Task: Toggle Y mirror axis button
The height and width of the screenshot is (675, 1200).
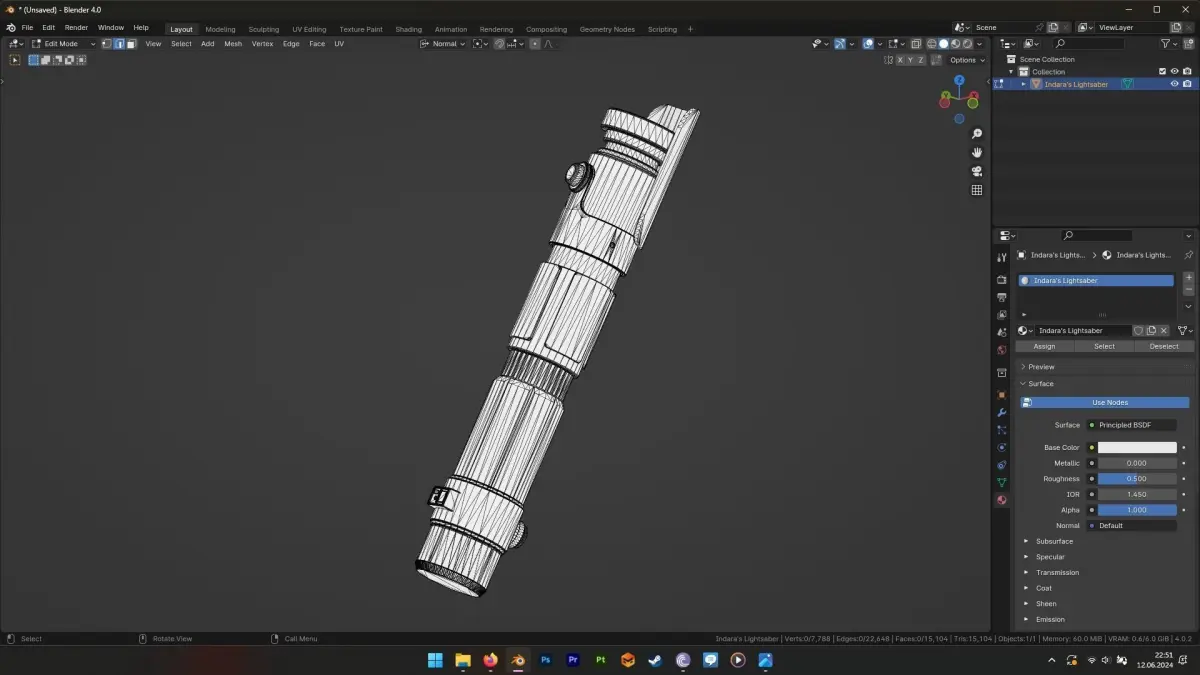Action: [911, 60]
